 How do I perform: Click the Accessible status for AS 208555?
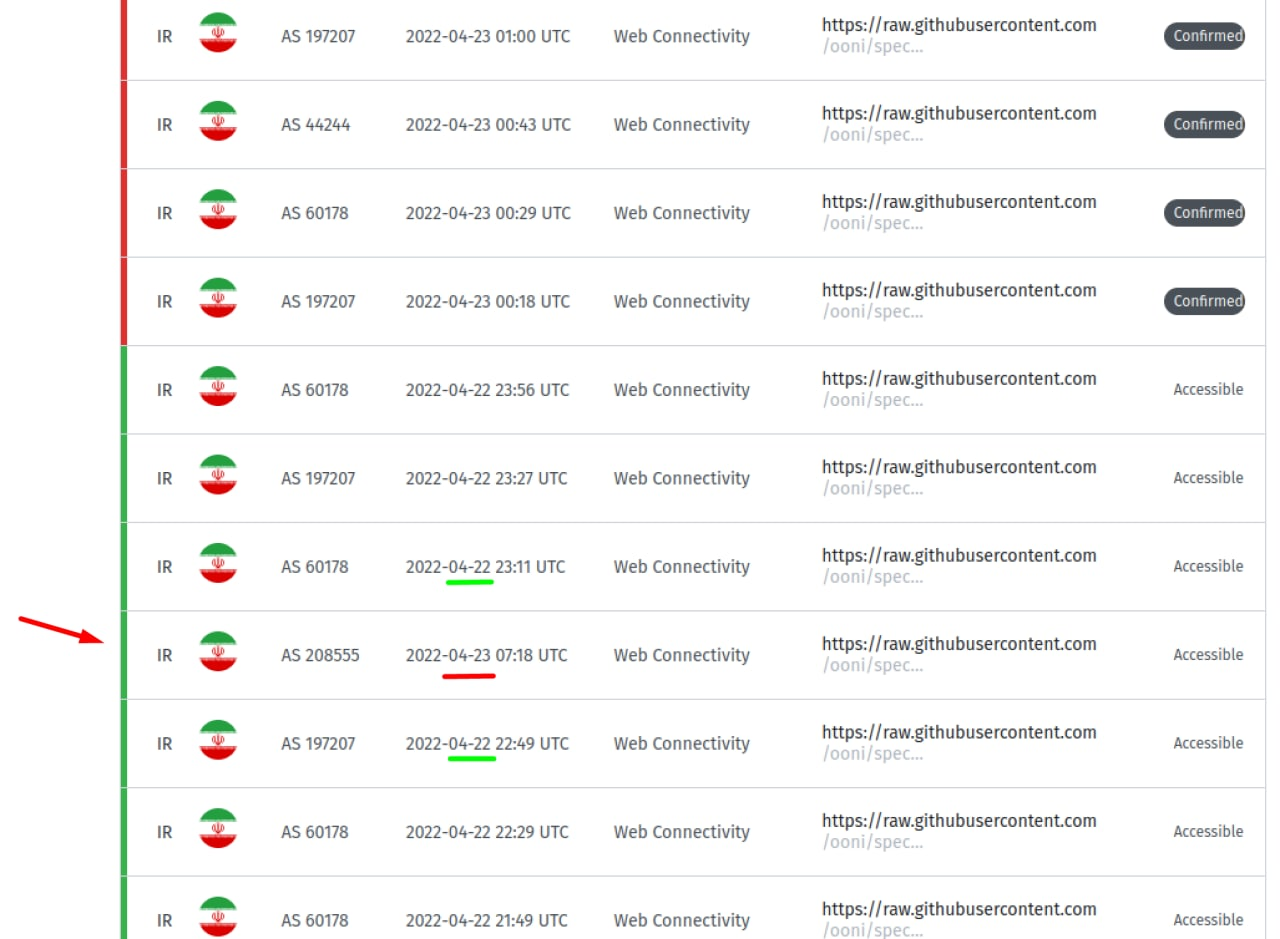1208,654
